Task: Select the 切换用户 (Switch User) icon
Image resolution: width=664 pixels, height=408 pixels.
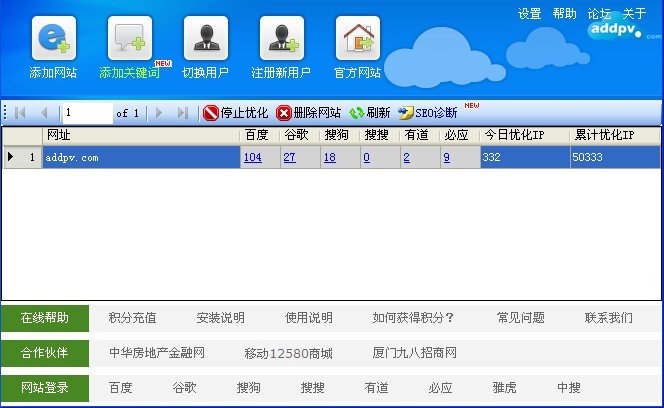Action: 206,38
